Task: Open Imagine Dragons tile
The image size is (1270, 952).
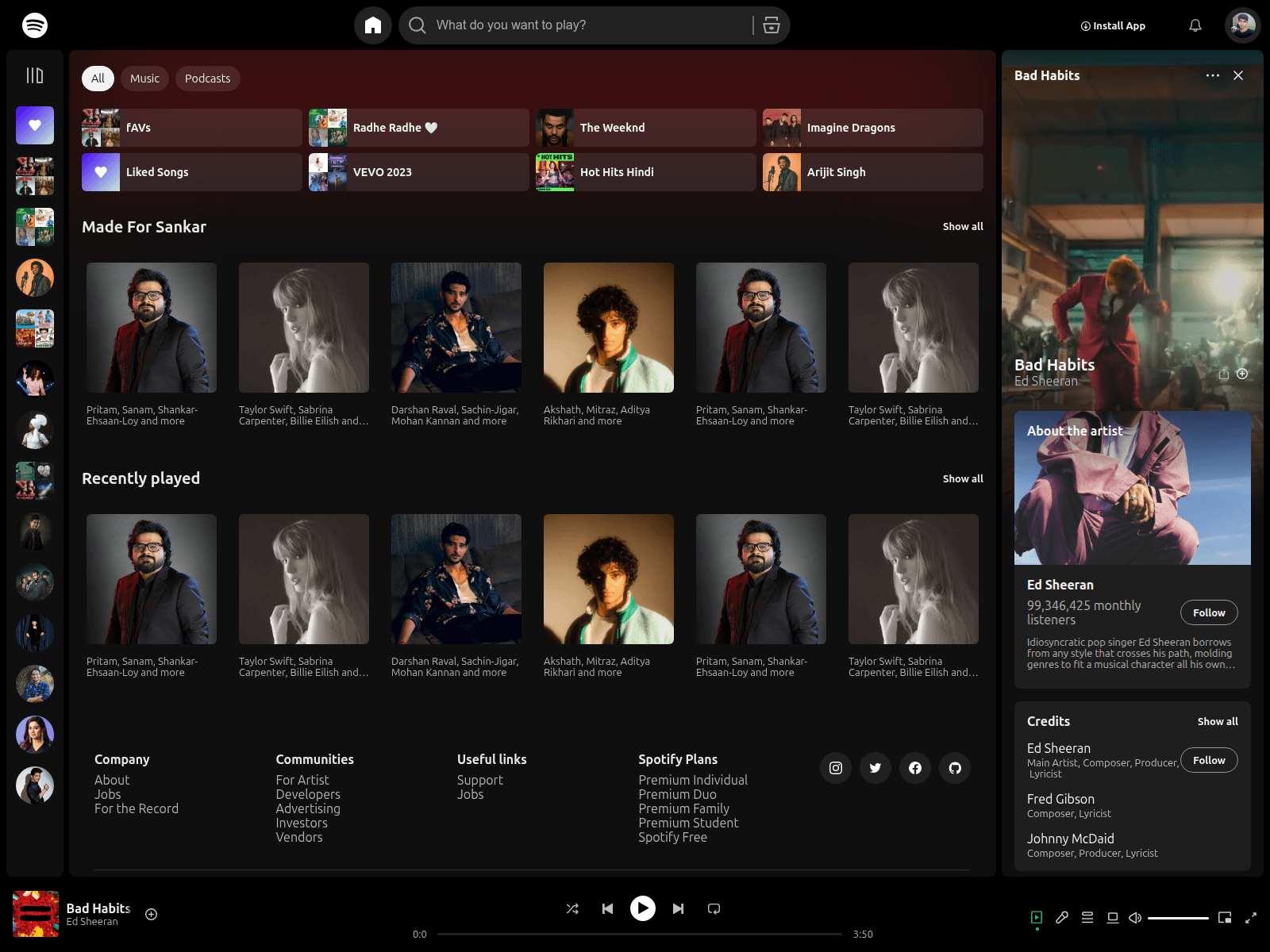Action: [x=873, y=128]
